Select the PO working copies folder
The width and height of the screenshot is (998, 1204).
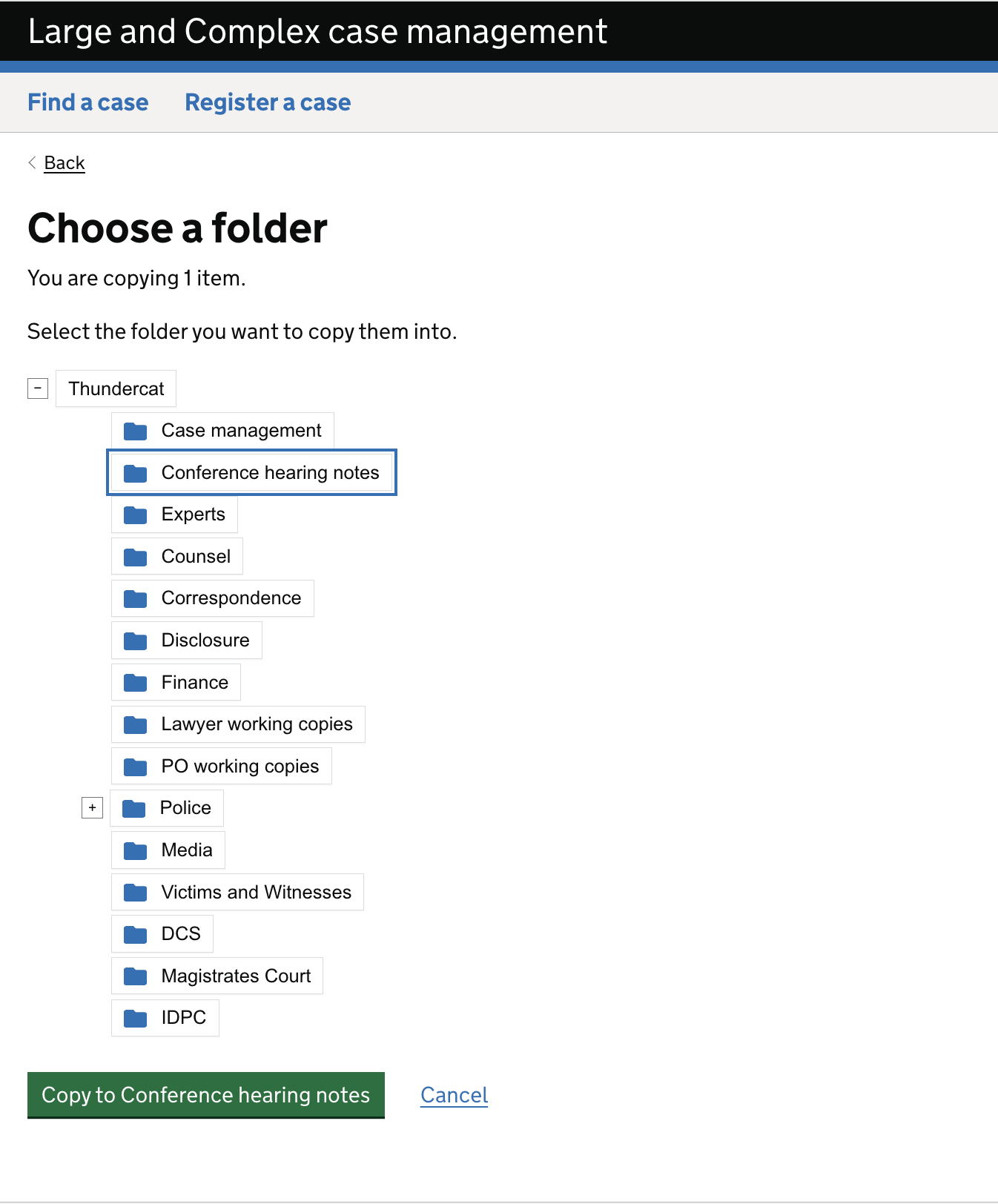[239, 767]
